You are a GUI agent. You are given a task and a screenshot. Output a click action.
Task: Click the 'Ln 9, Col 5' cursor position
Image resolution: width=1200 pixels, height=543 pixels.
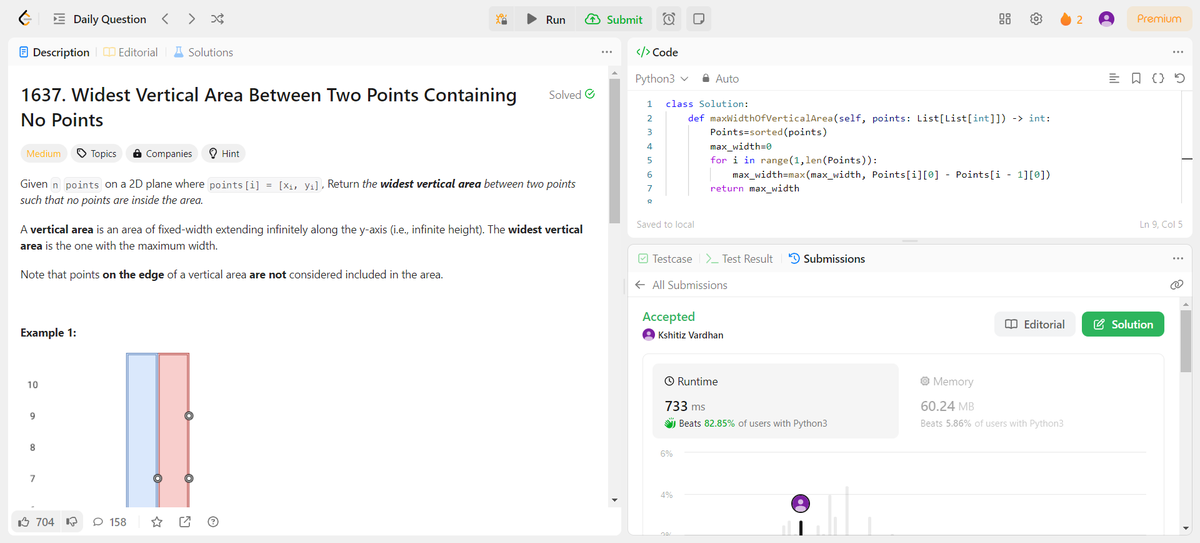(1161, 224)
